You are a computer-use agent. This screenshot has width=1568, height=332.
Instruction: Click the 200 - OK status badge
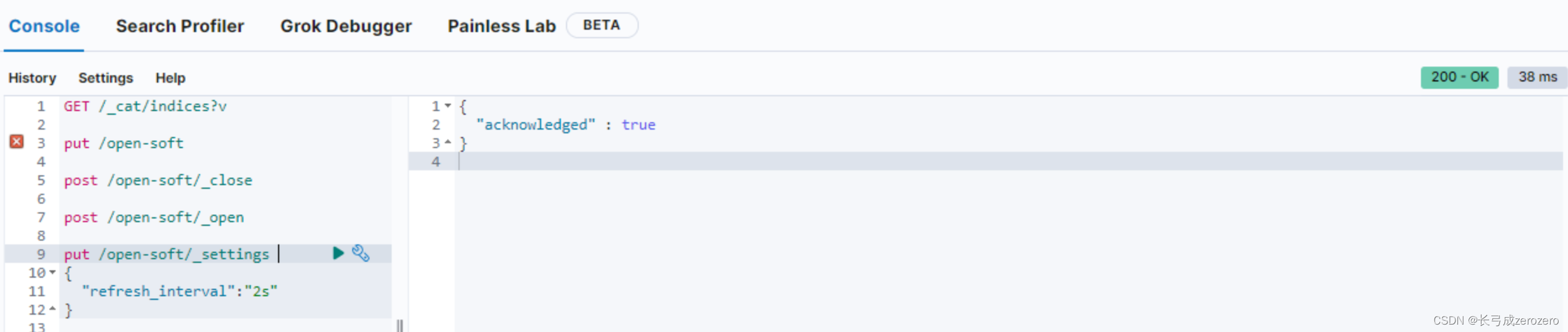point(1459,77)
